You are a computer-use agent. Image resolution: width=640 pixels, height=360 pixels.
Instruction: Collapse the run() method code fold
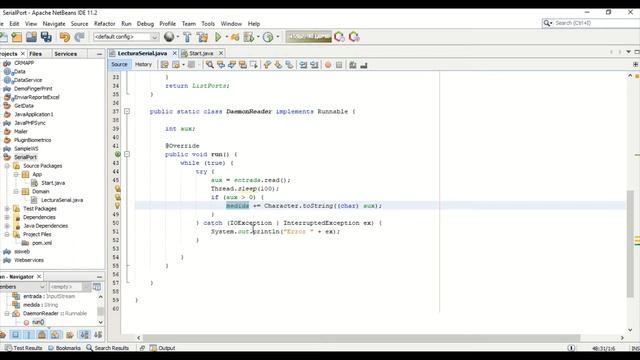click(127, 154)
